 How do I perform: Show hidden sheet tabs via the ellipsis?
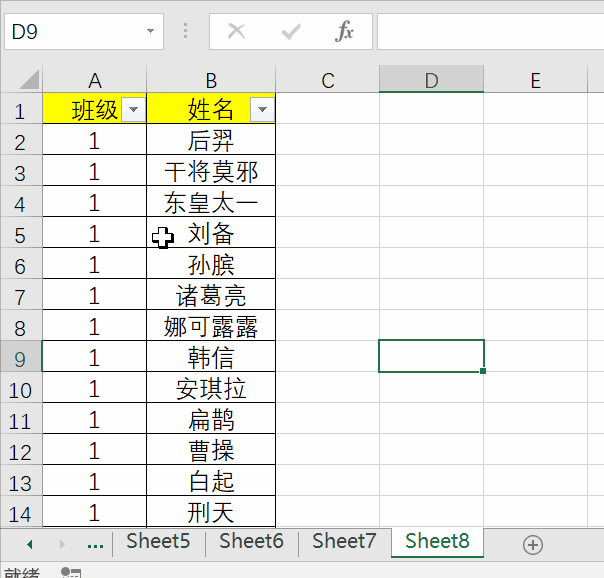point(95,545)
